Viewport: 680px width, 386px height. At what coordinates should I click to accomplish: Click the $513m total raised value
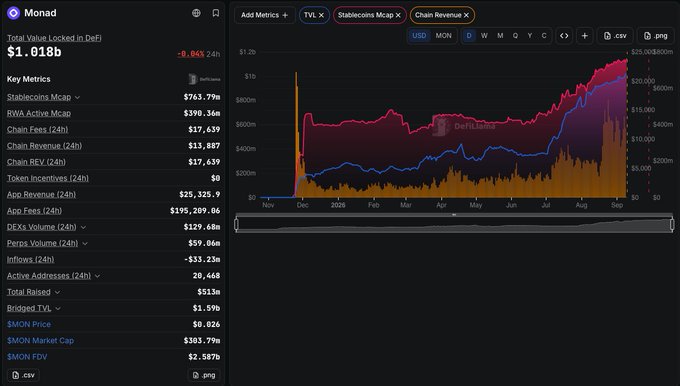tap(209, 292)
